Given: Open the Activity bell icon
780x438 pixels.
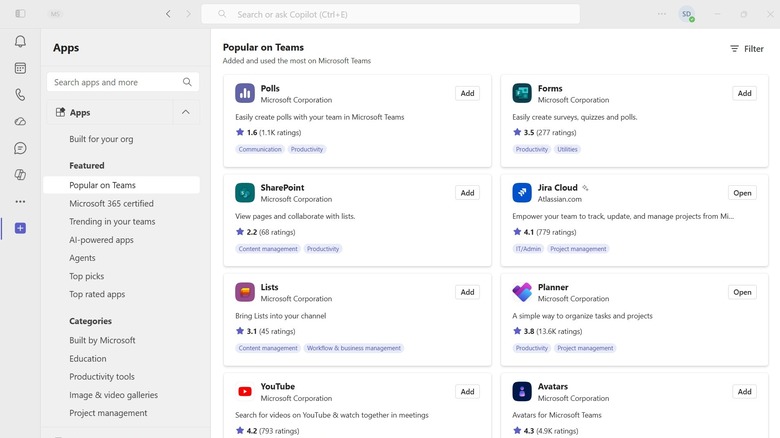Looking at the screenshot, I should tap(20, 41).
